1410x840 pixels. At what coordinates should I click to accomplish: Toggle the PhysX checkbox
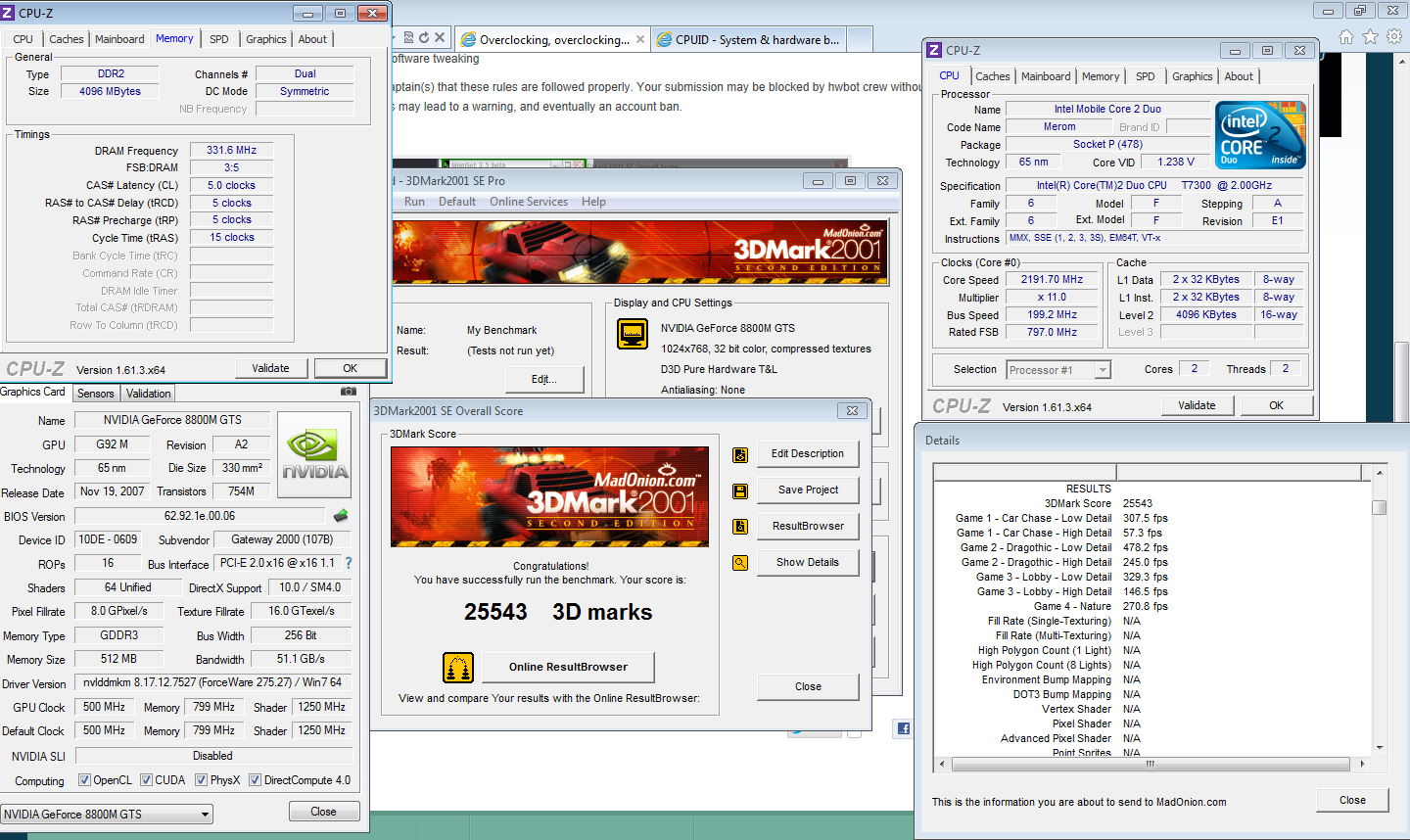click(201, 780)
